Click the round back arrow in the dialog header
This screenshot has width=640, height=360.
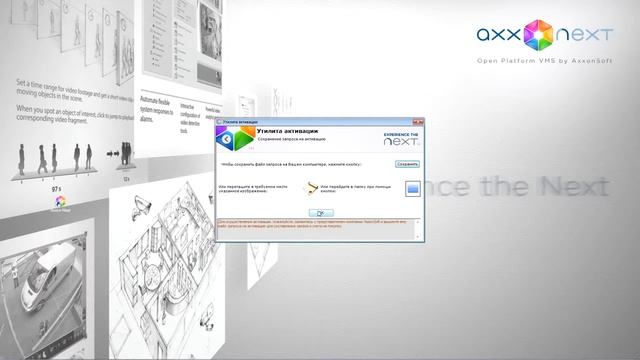[226, 139]
